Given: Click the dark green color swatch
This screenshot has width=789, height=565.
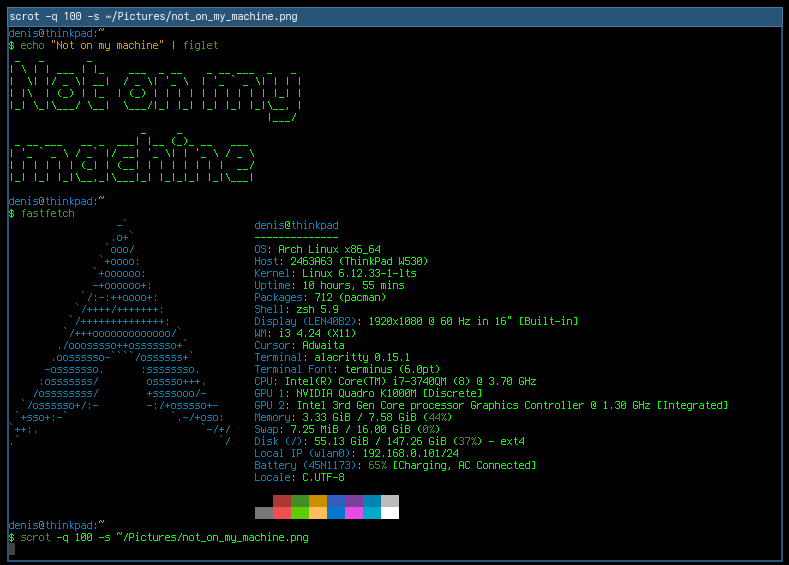Looking at the screenshot, I should click(300, 501).
